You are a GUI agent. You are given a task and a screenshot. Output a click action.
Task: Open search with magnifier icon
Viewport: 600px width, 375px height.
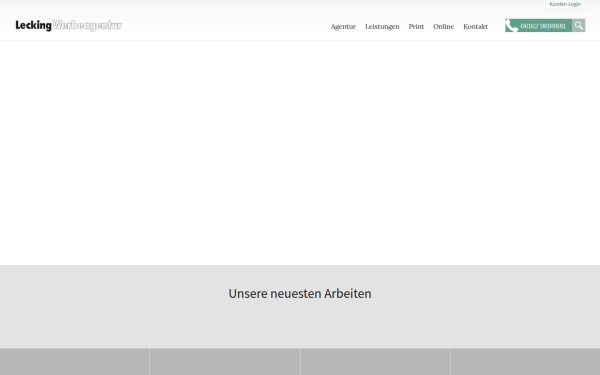pos(579,26)
